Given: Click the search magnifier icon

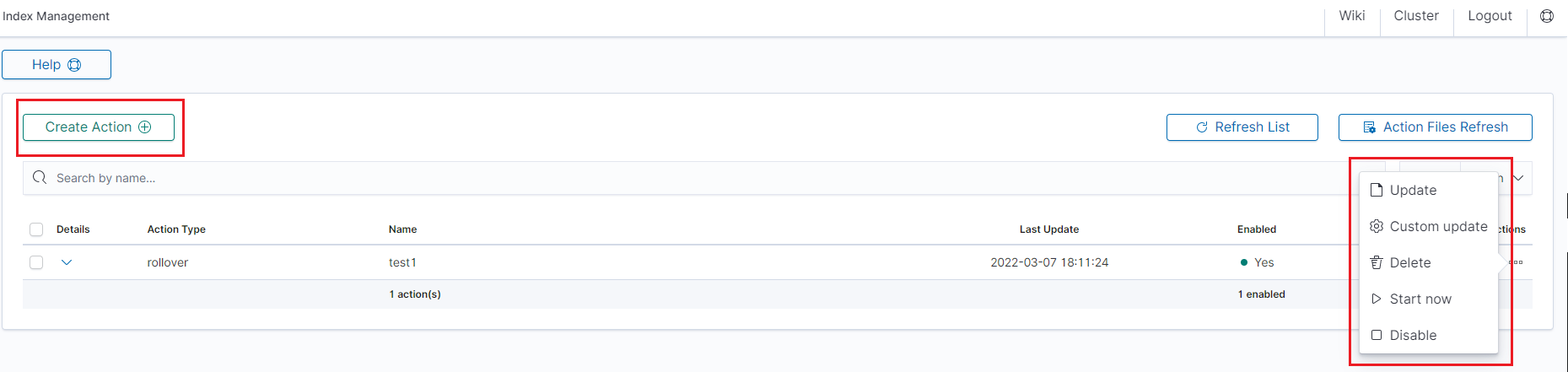Looking at the screenshot, I should pos(40,178).
